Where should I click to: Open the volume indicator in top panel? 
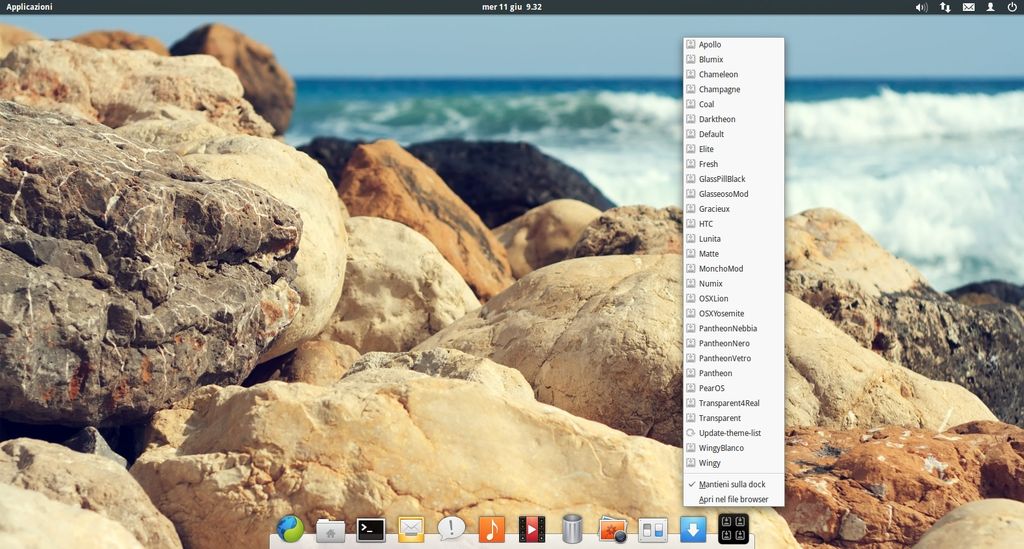coord(921,7)
